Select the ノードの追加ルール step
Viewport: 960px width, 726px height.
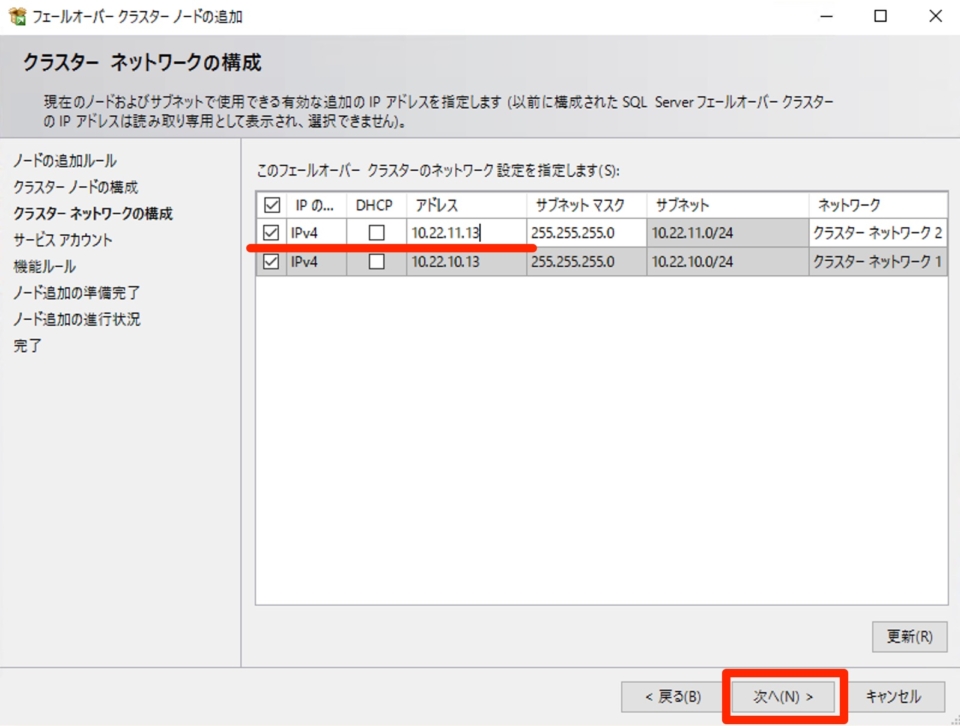(x=65, y=161)
